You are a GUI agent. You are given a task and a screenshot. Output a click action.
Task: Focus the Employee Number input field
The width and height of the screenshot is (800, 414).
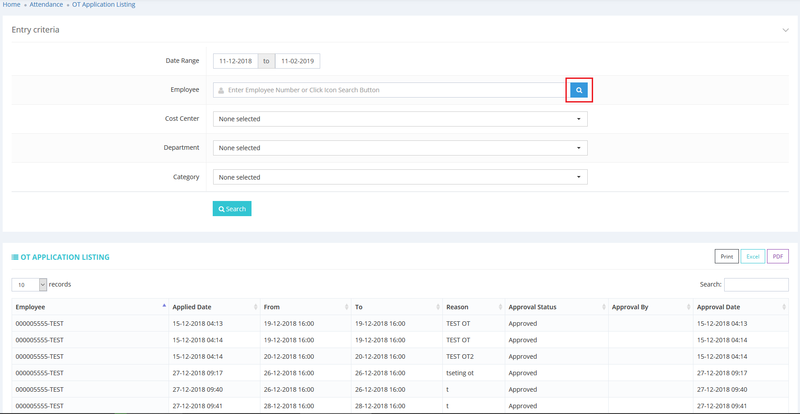coord(389,90)
